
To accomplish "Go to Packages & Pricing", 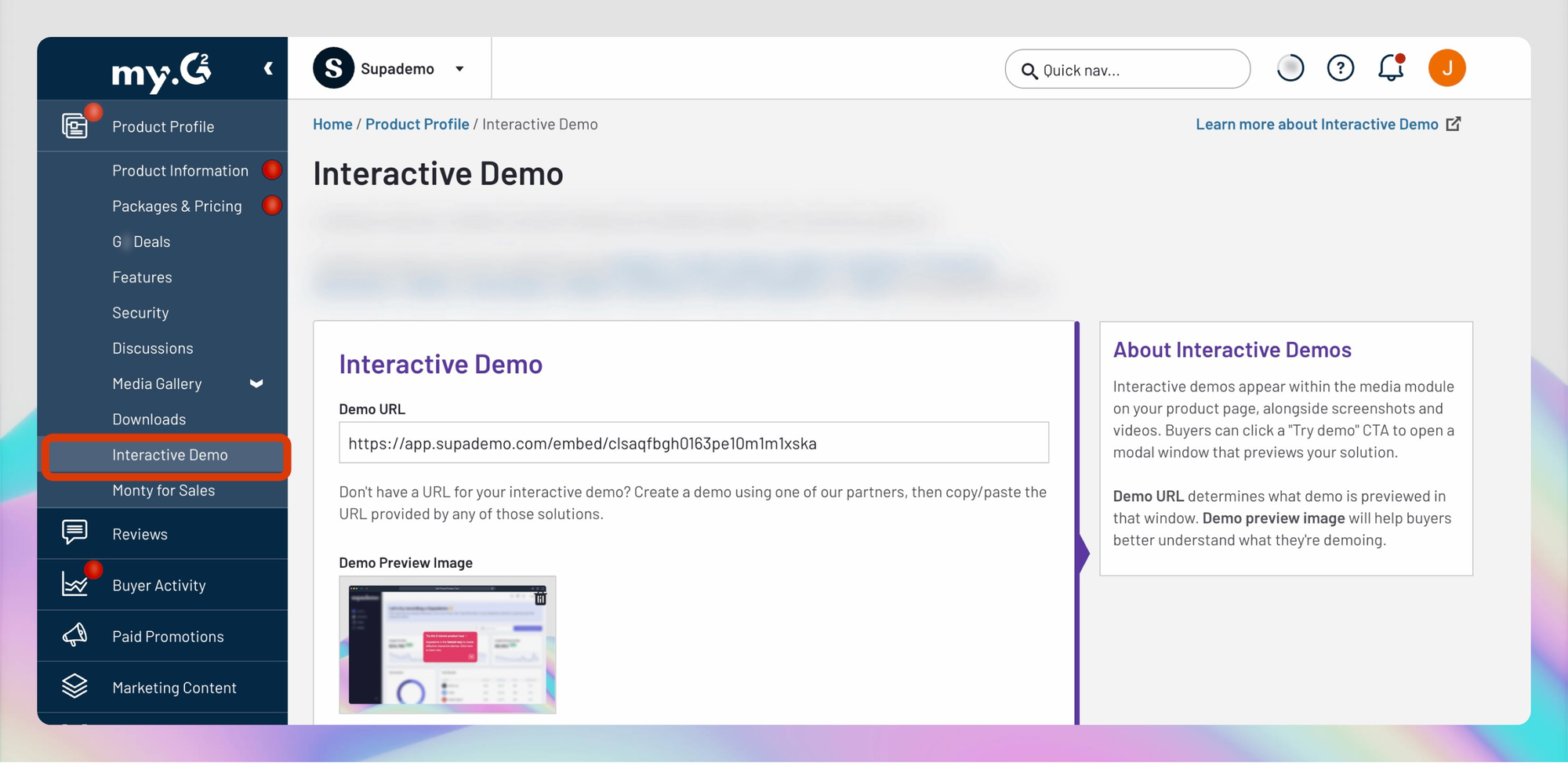I will 177,206.
